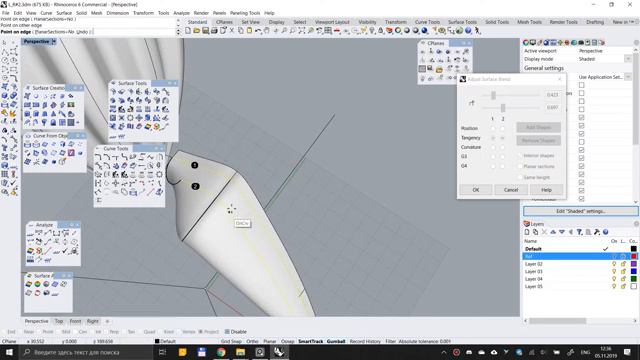640x360 pixels.
Task: Open Chrome from the Windows taskbar
Action: [x=221, y=352]
